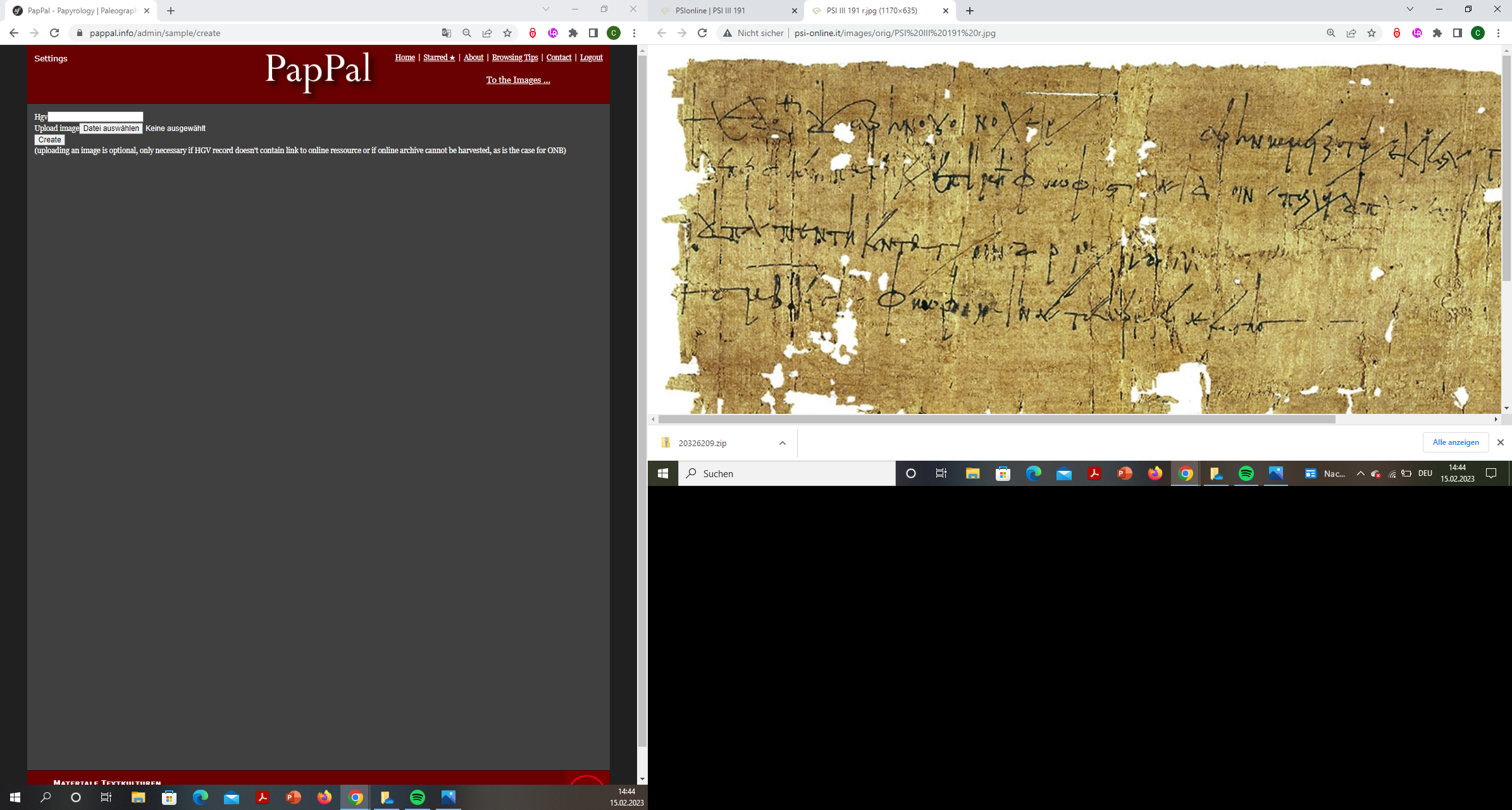Open PowerPoint from the left taskbar
The width and height of the screenshot is (1512, 810).
tap(293, 797)
